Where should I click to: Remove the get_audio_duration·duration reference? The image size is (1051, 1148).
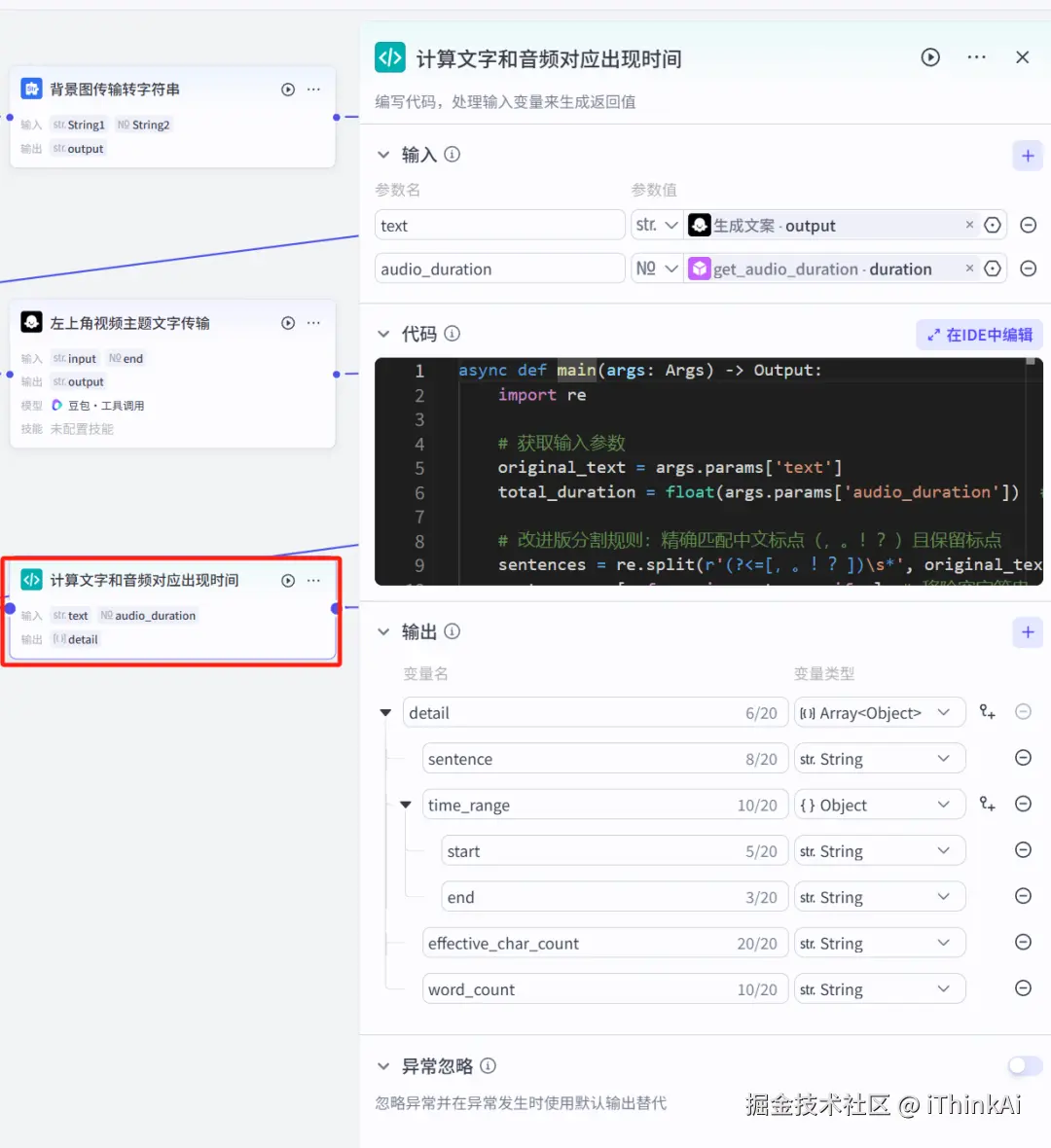(x=969, y=269)
